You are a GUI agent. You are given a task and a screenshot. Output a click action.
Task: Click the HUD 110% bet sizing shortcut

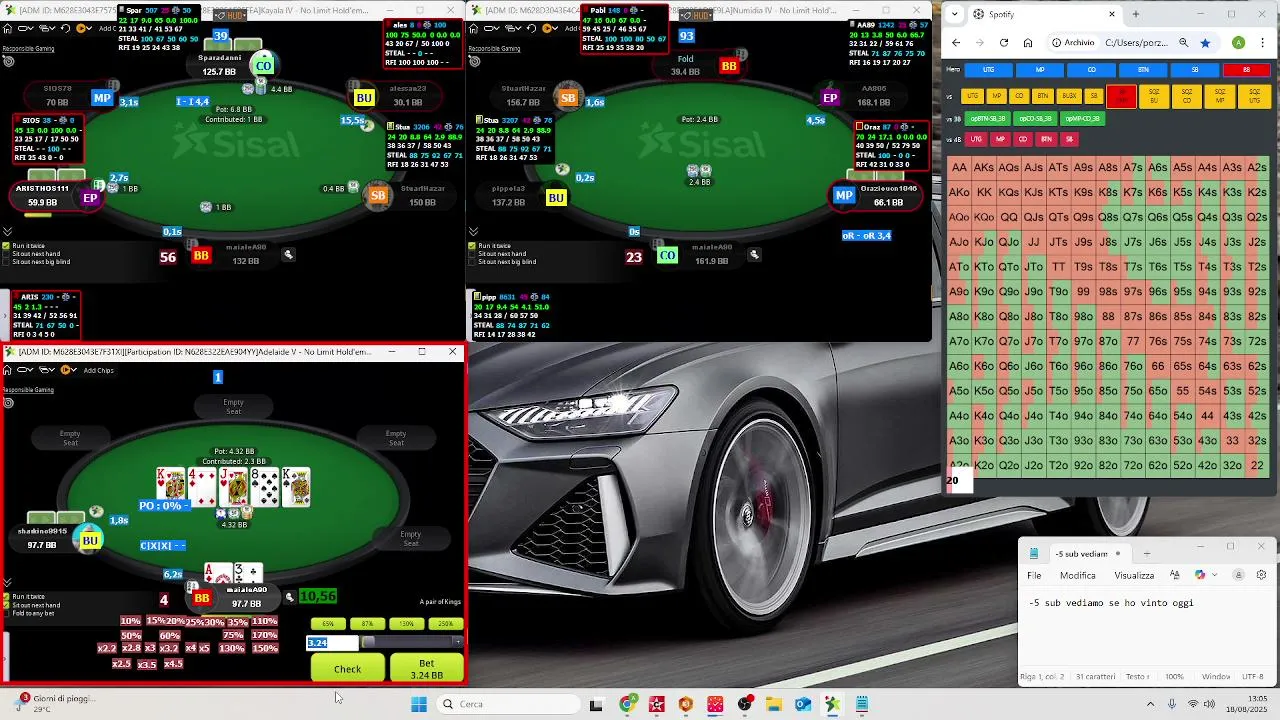(264, 622)
